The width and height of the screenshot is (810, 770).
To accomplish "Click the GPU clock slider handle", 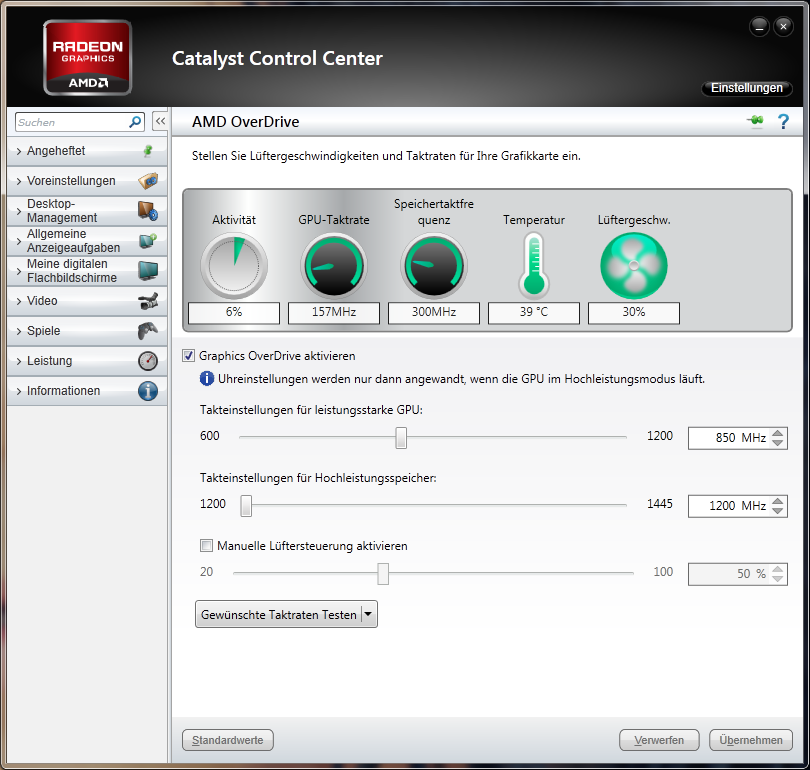I will click(401, 438).
